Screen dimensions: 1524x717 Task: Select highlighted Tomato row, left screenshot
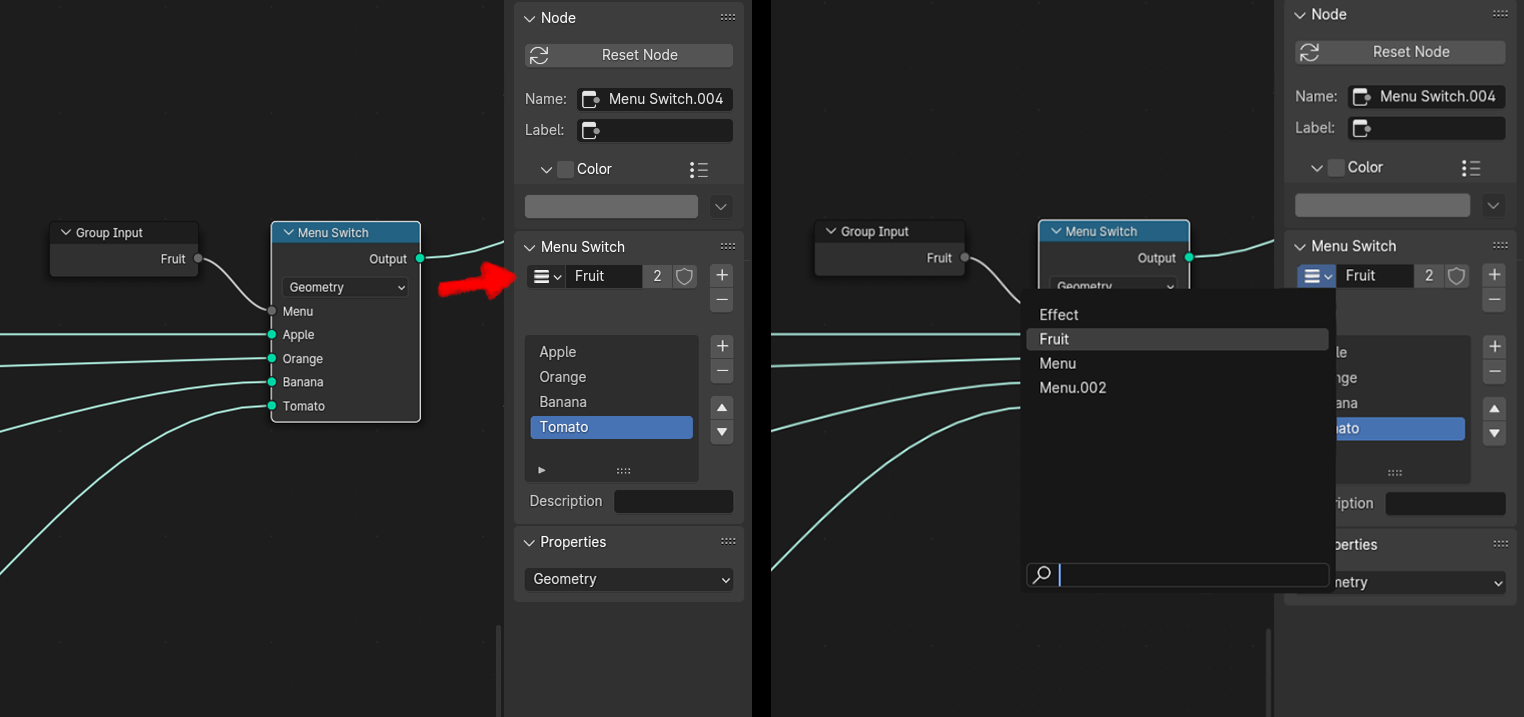(611, 427)
